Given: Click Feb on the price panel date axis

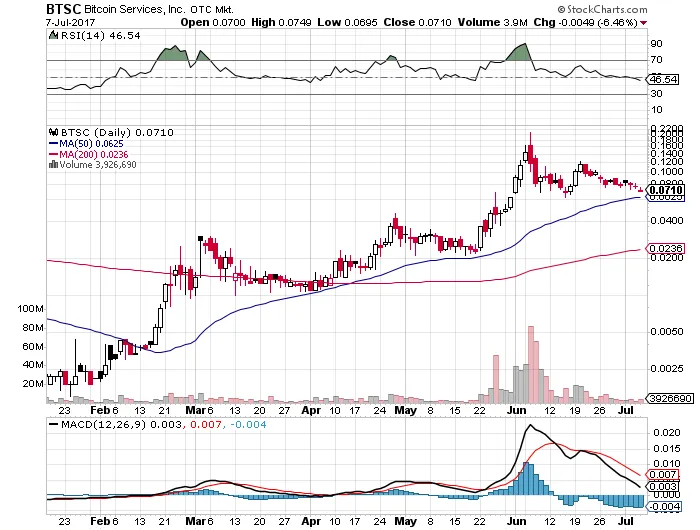Looking at the screenshot, I should [100, 410].
